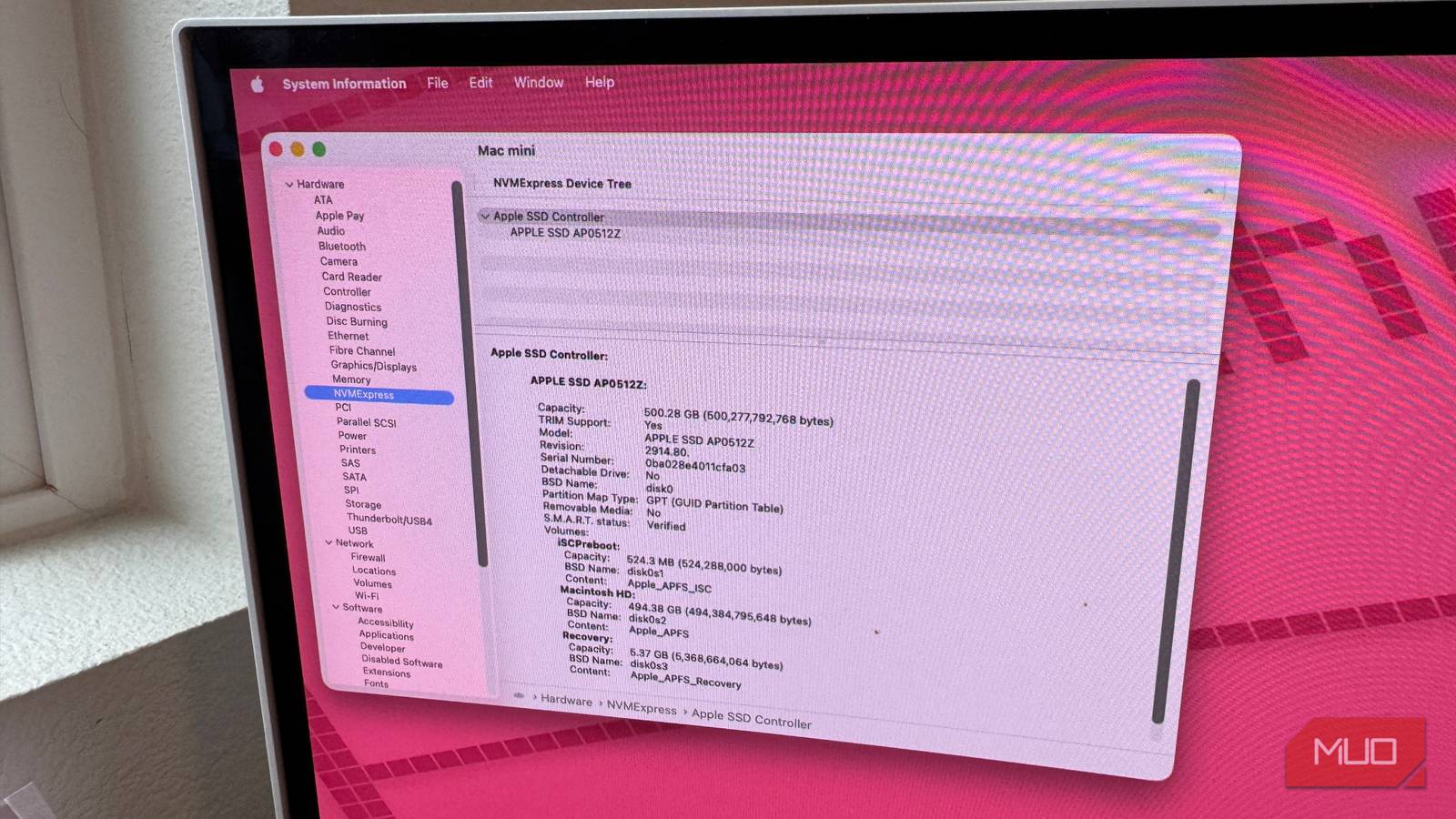Viewport: 1456px width, 819px height.
Task: Select Parallel SCSI in the sidebar
Action: (366, 422)
